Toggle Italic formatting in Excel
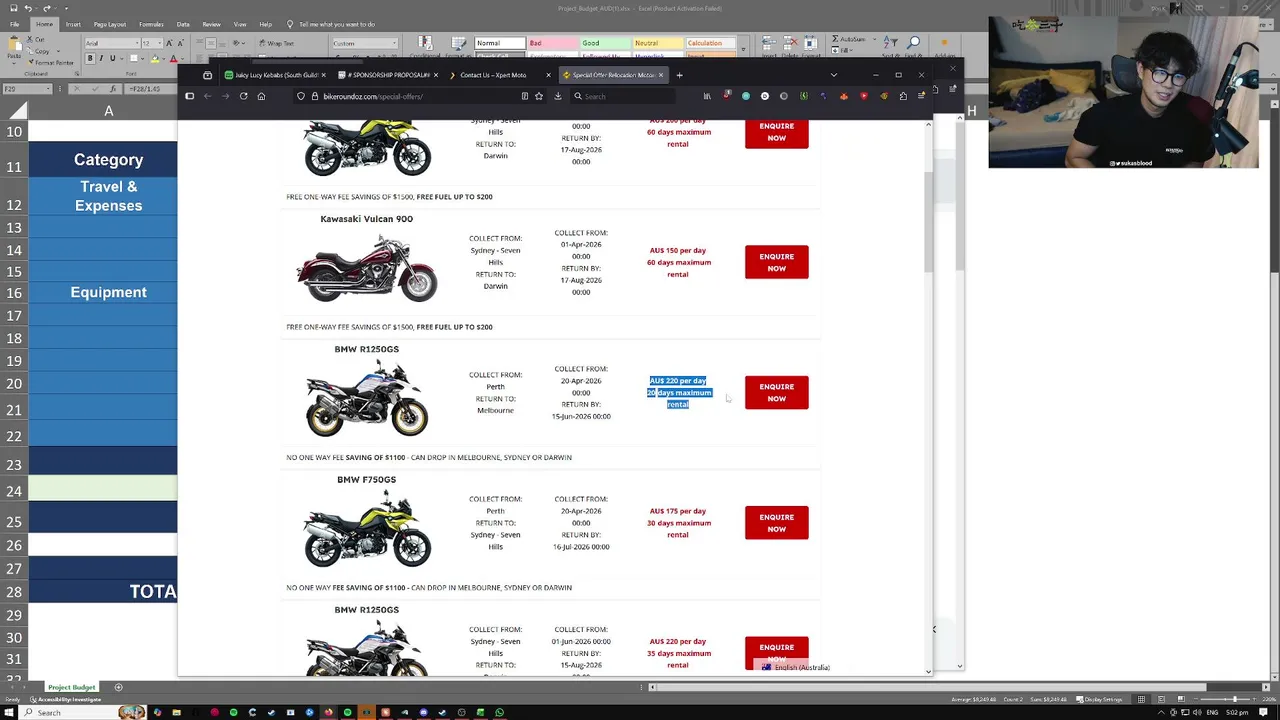 click(x=101, y=59)
